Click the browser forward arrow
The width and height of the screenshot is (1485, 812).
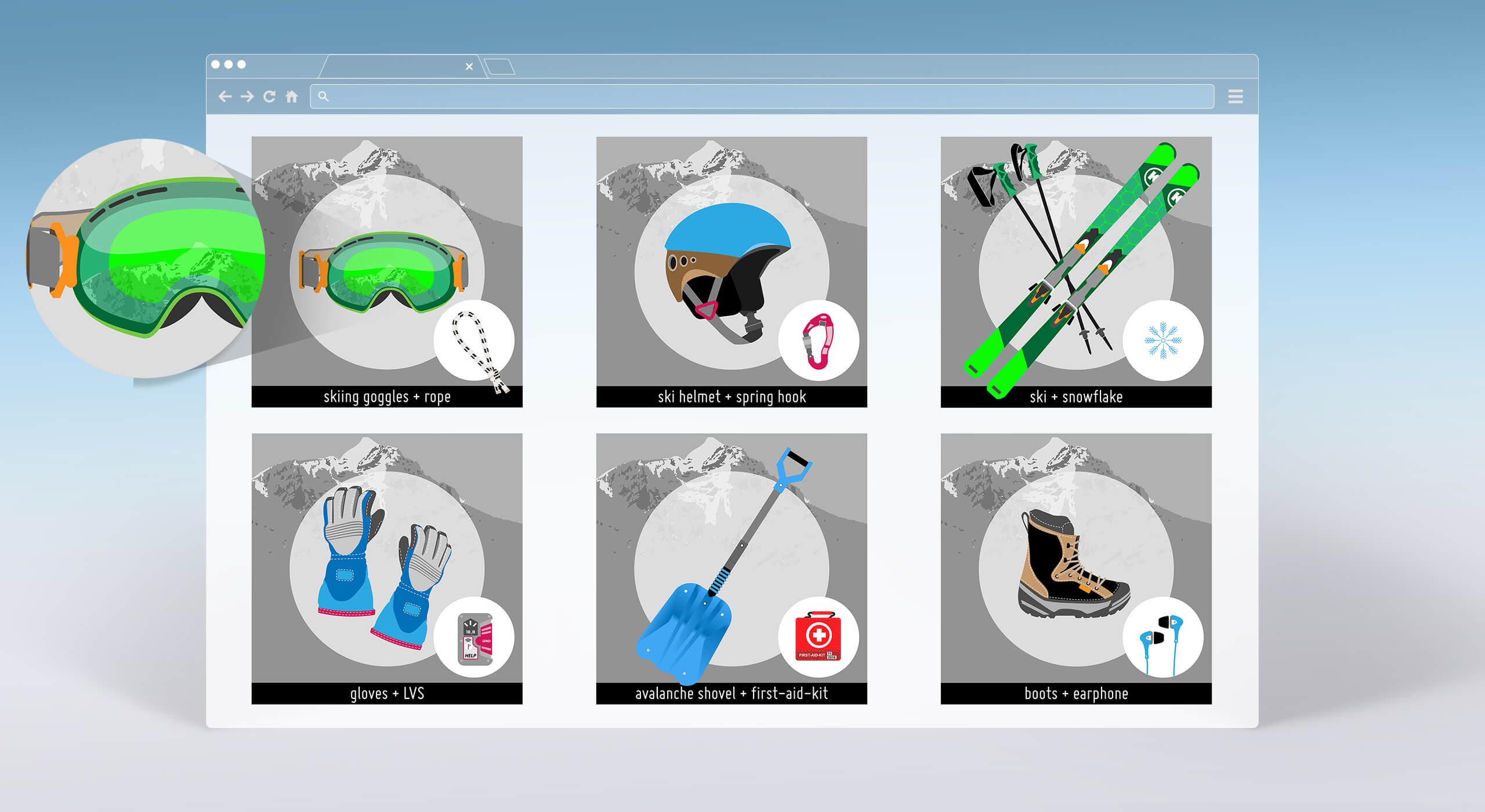[247, 96]
